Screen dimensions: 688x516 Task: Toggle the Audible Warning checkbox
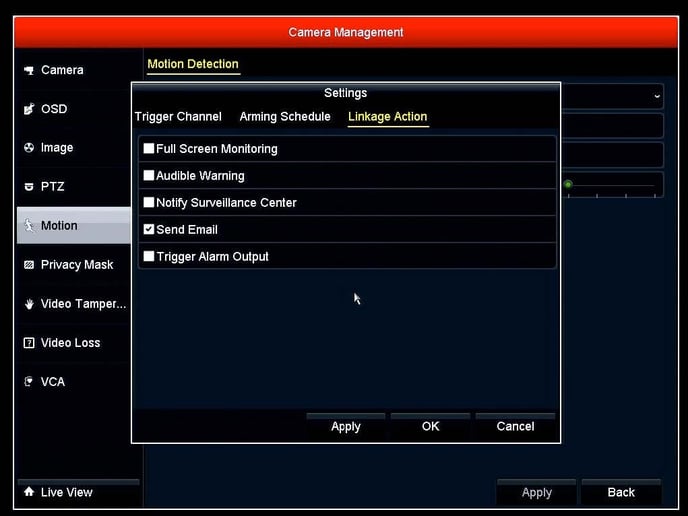tap(149, 176)
